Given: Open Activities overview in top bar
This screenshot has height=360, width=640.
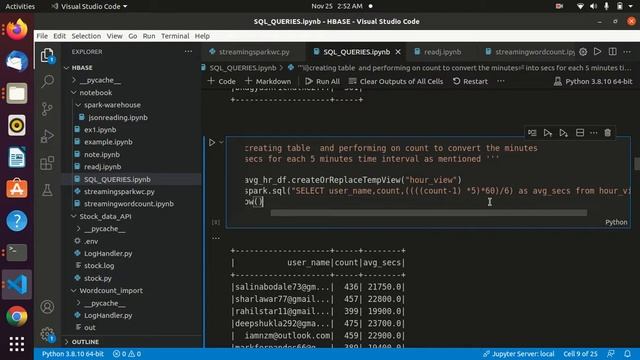Looking at the screenshot, I should 20,6.
